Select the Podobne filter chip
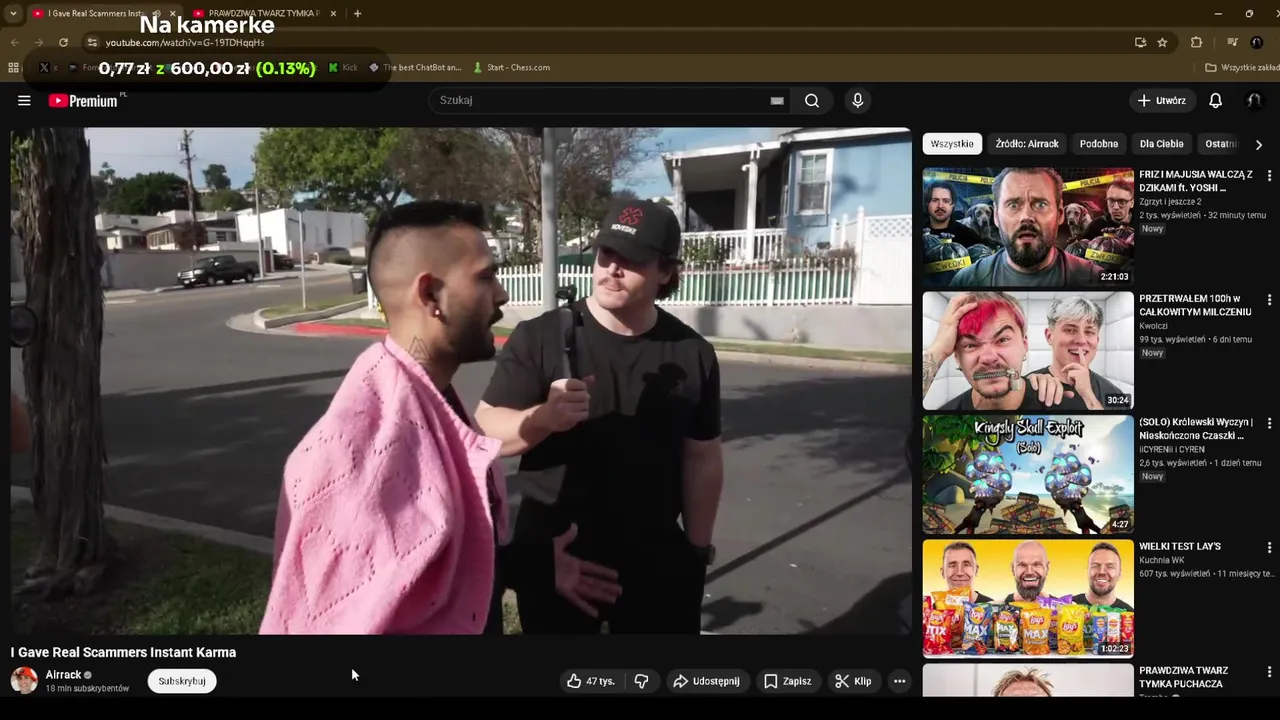The width and height of the screenshot is (1280, 720). [x=1099, y=144]
